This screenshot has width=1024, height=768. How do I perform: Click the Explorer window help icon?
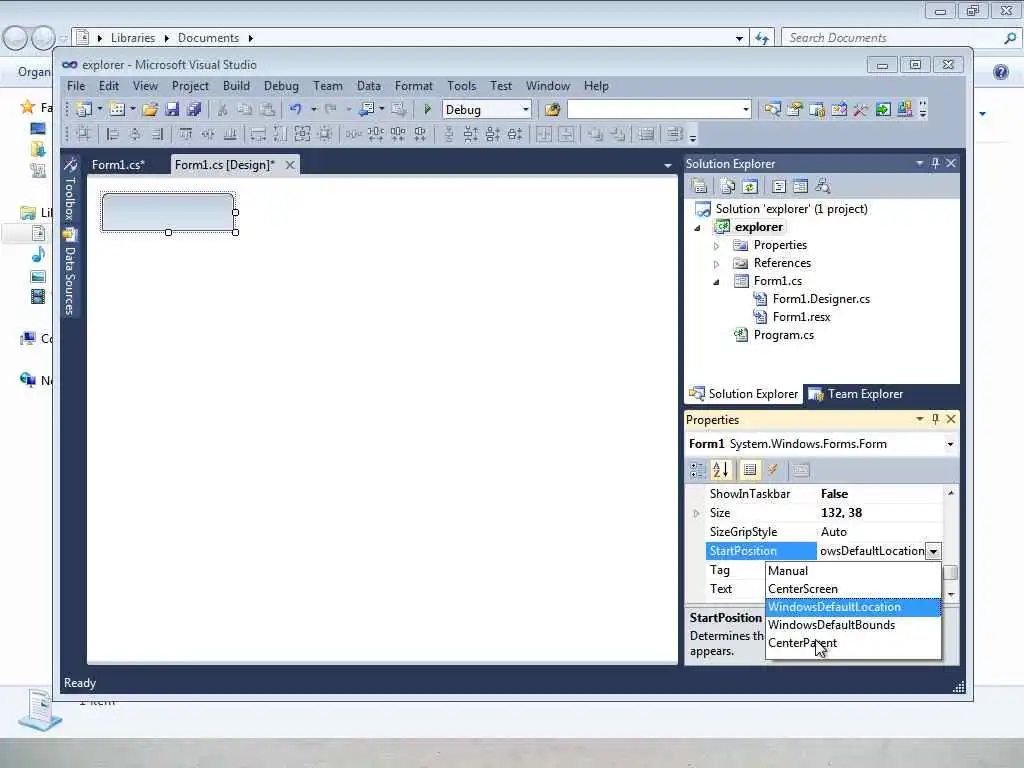[x=1000, y=72]
